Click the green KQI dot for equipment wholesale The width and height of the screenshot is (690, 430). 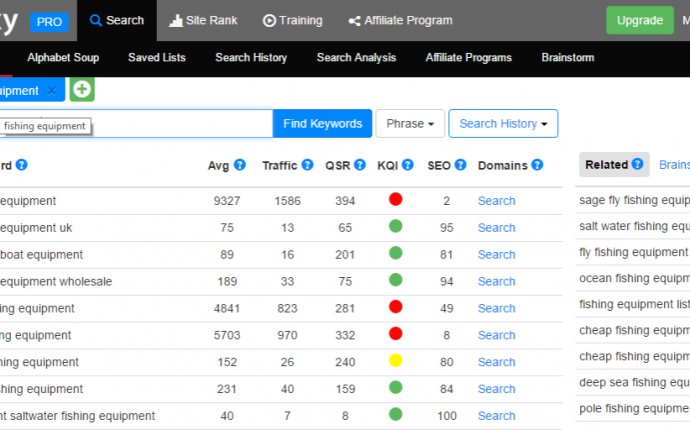click(x=395, y=280)
